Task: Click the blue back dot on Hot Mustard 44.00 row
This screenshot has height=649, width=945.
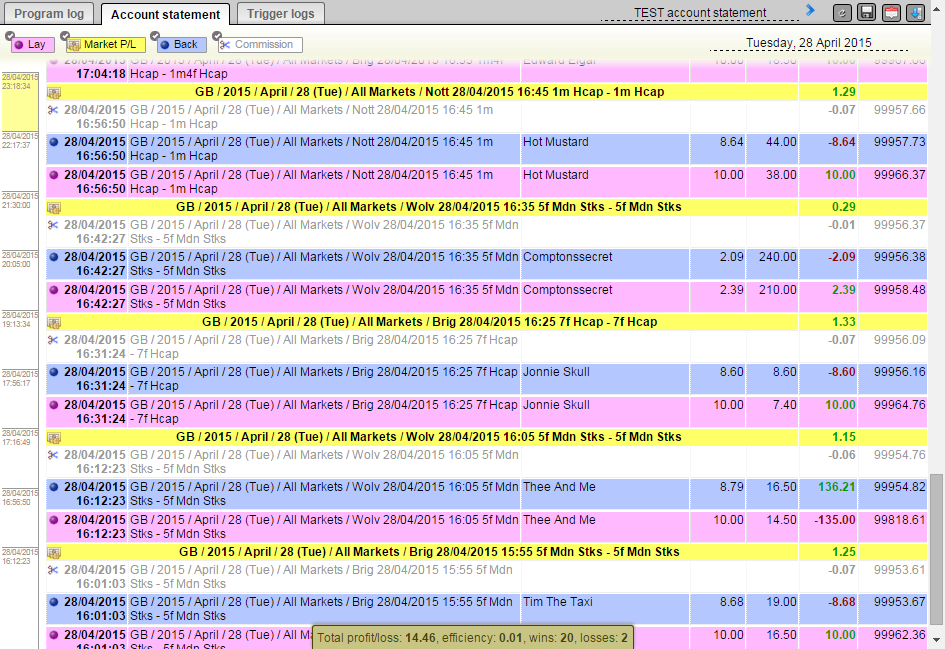Action: 54,142
